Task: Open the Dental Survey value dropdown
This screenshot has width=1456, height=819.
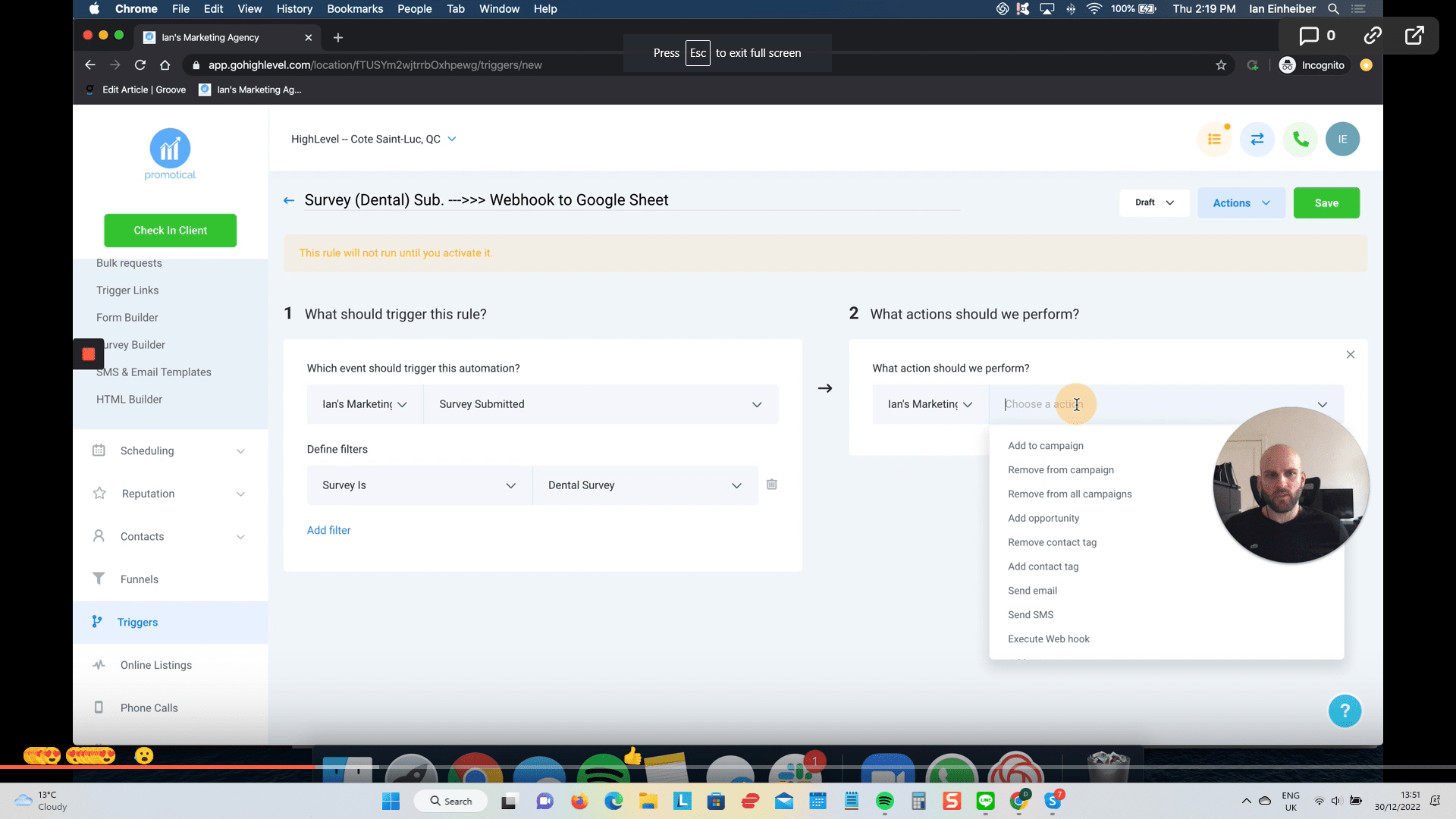Action: 645,485
